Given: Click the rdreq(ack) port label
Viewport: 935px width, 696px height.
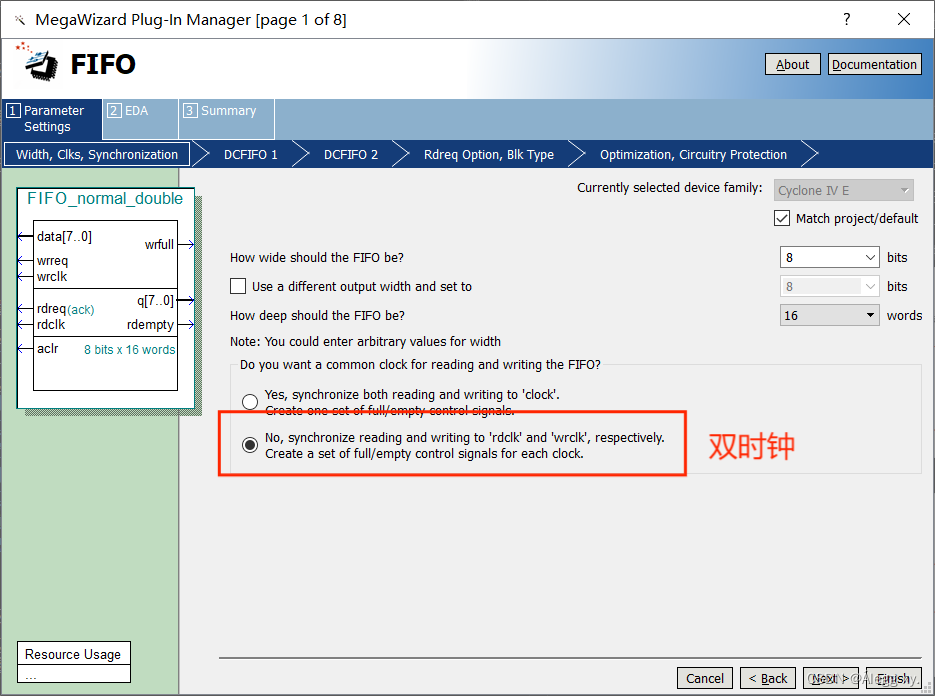Looking at the screenshot, I should point(66,309).
